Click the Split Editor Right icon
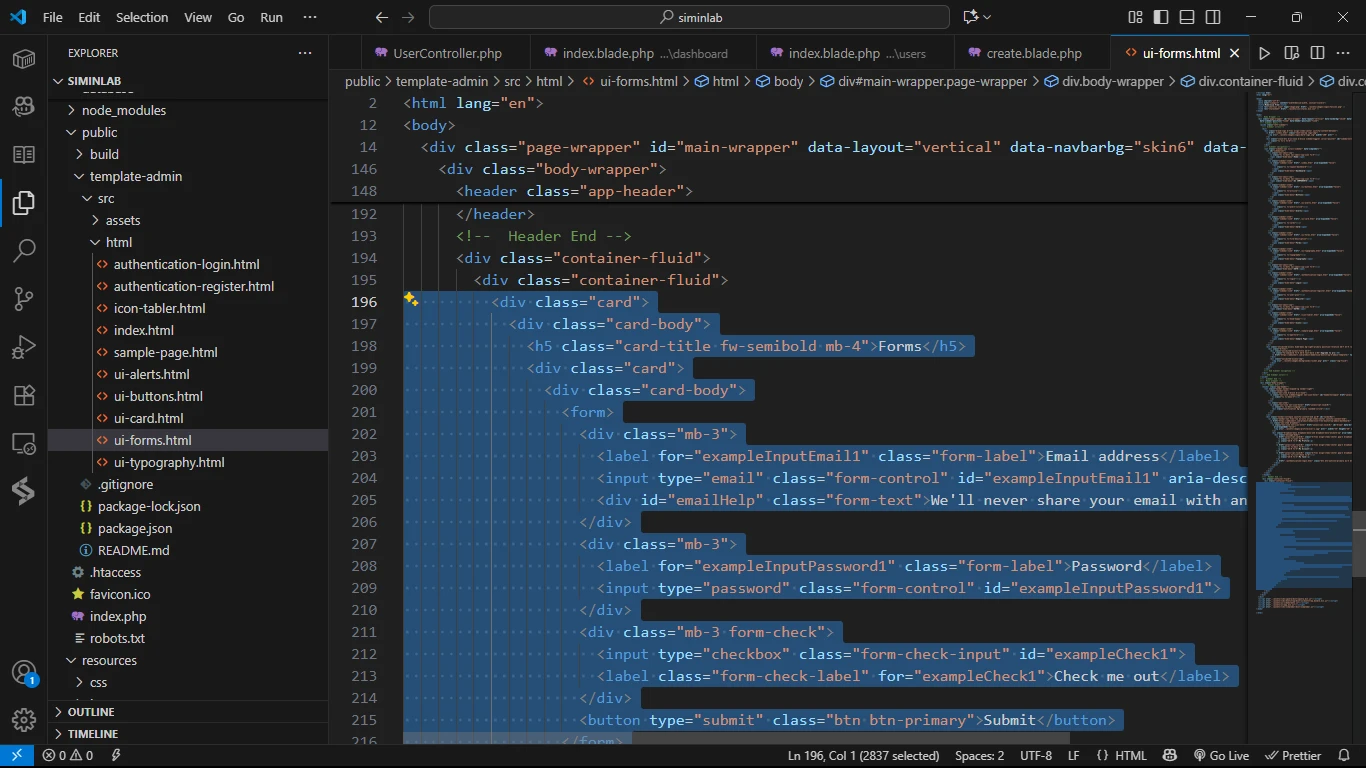The height and width of the screenshot is (768, 1366). point(1317,53)
